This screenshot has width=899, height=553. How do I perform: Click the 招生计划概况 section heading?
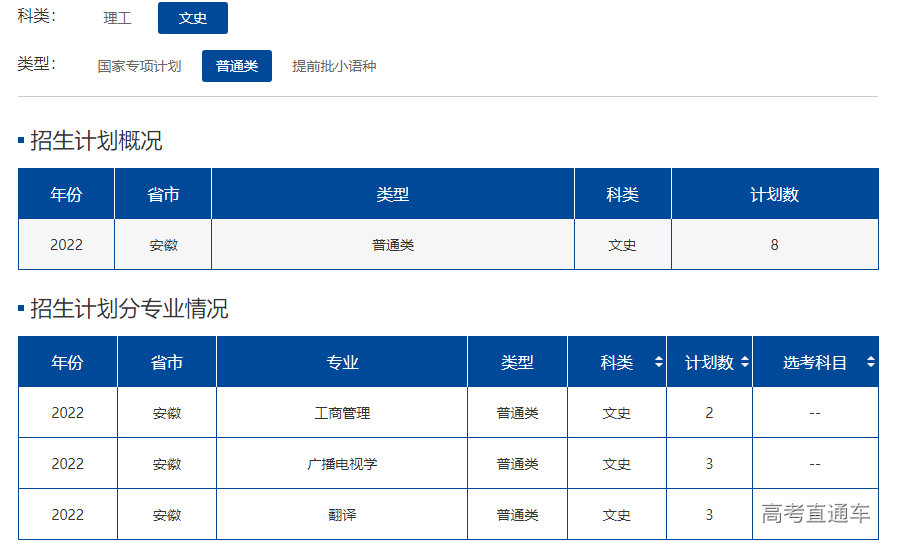[x=96, y=141]
